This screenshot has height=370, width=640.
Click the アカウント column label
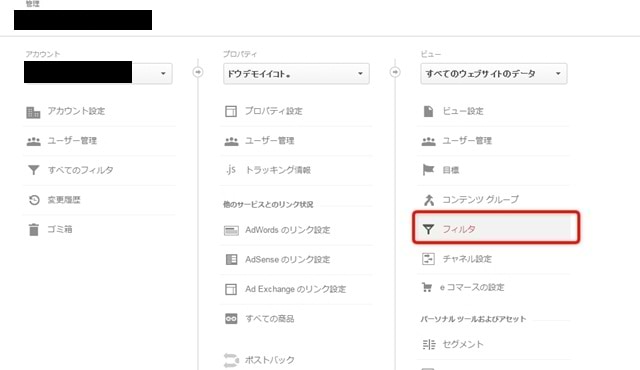pyautogui.click(x=42, y=54)
